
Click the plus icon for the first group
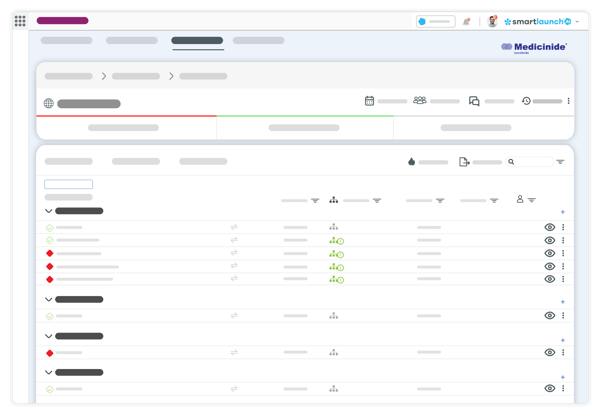click(x=562, y=212)
